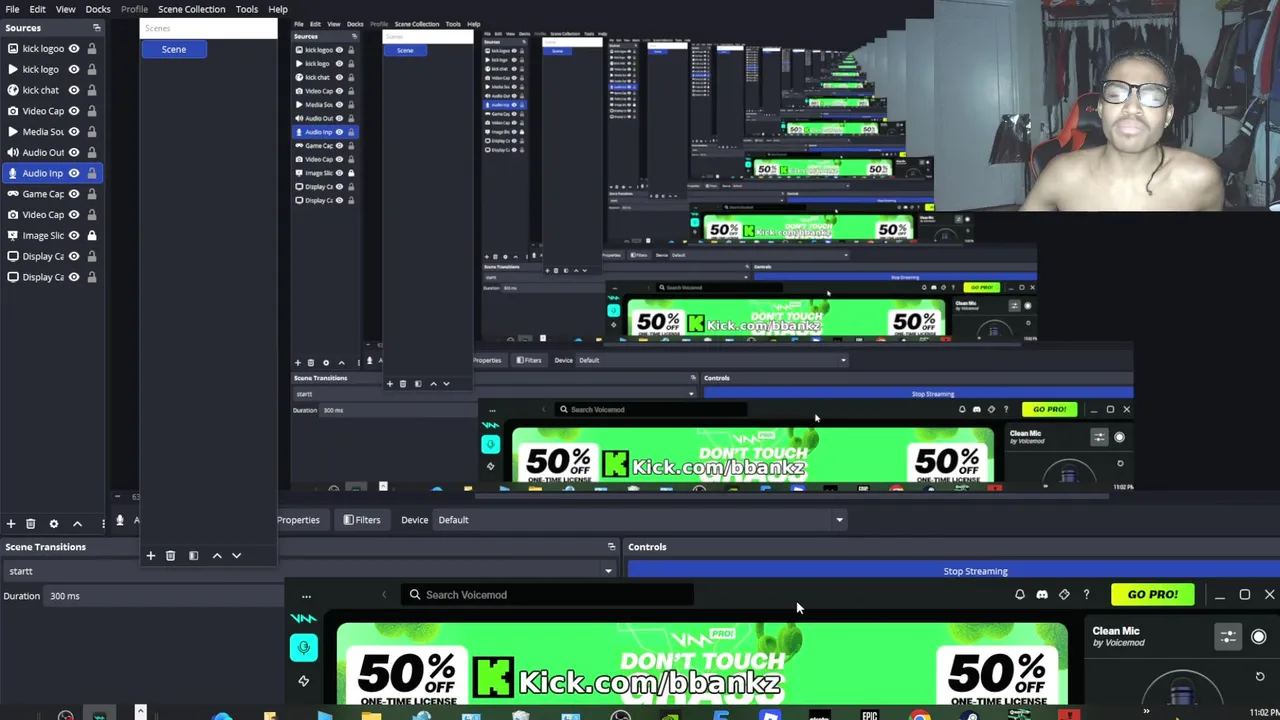Open Chrome from the taskbar

[919, 715]
